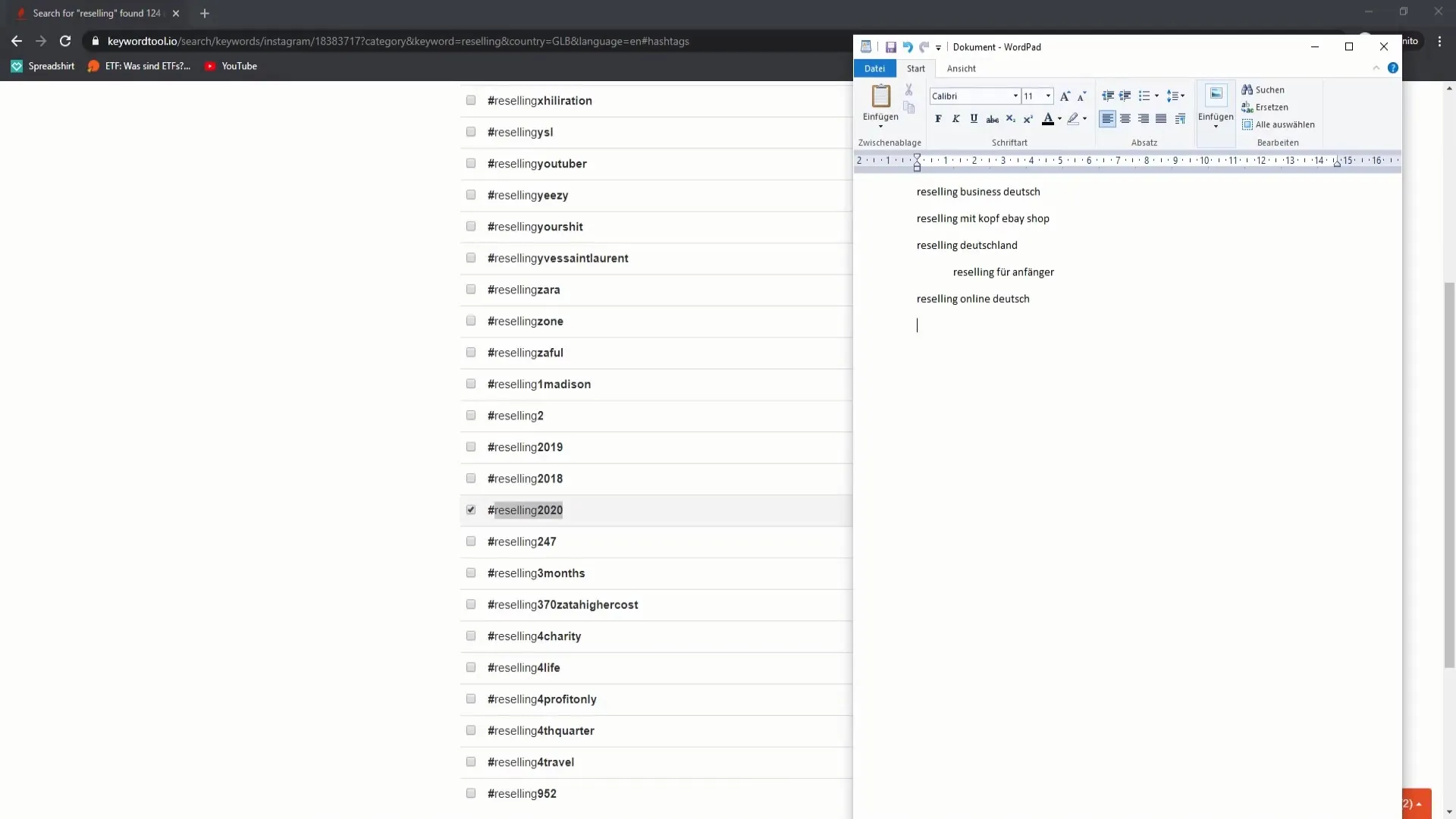Open the font size dropdown showing 11
Viewport: 1456px width, 819px height.
coord(1048,96)
